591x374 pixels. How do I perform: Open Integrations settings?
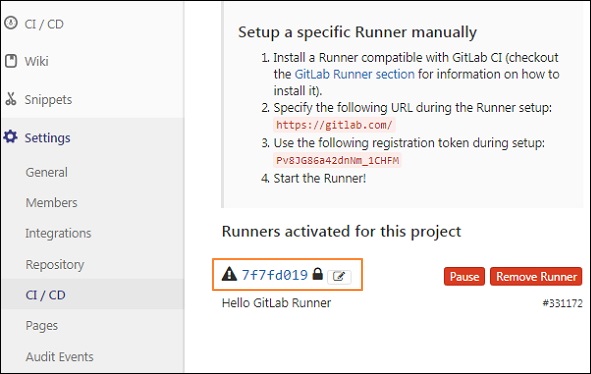click(x=58, y=233)
